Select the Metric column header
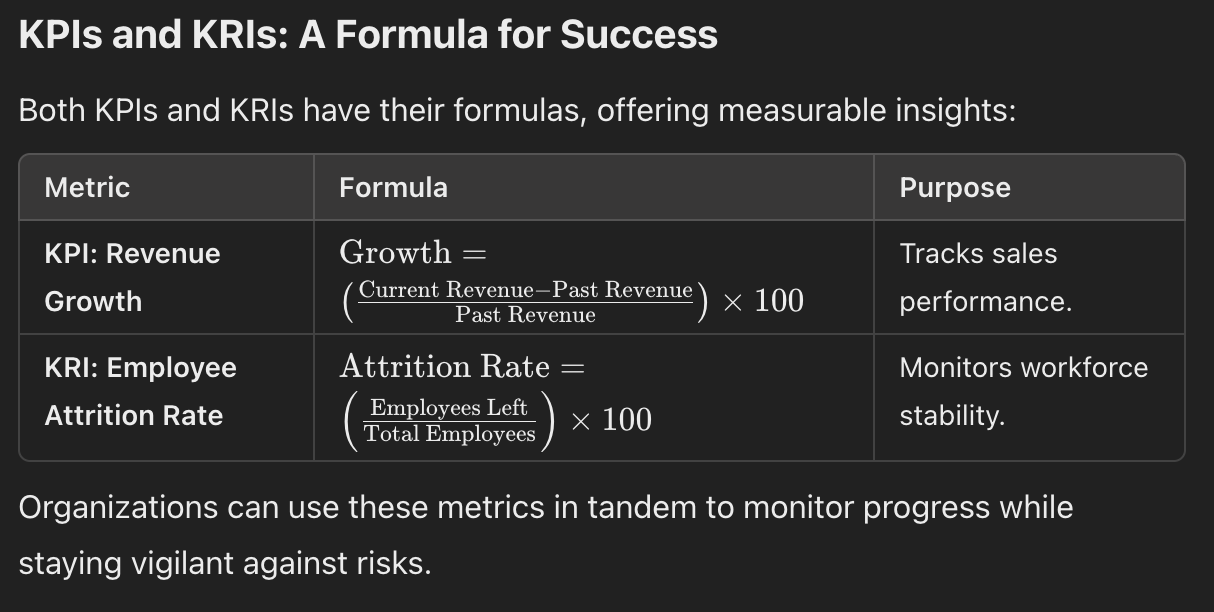 click(87, 188)
